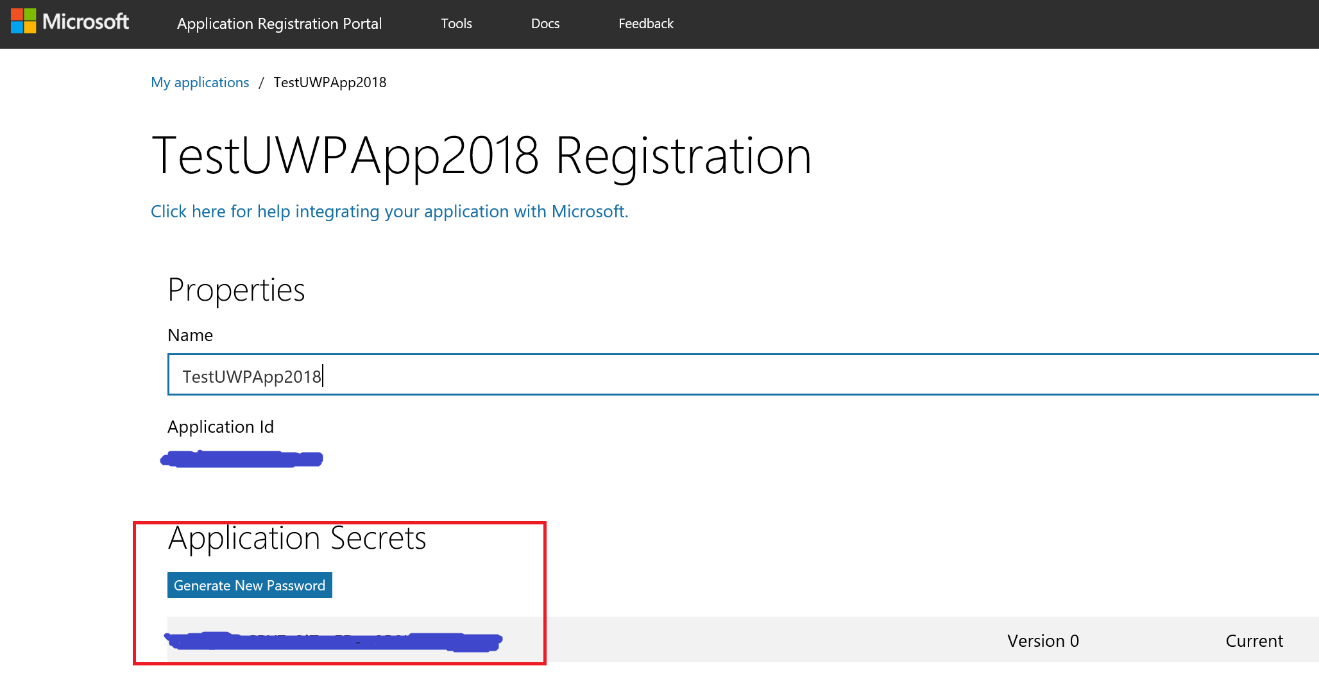
Task: Open Application Registration Portal home link
Action: [x=279, y=23]
